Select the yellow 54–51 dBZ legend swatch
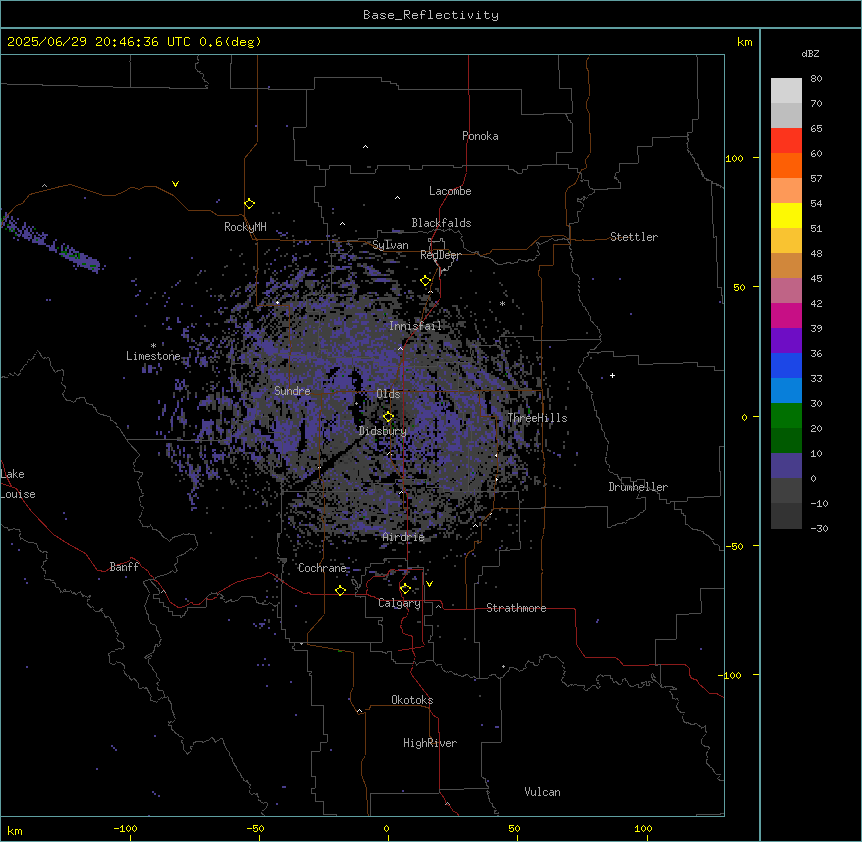Screen dimensions: 862x842 [x=786, y=215]
